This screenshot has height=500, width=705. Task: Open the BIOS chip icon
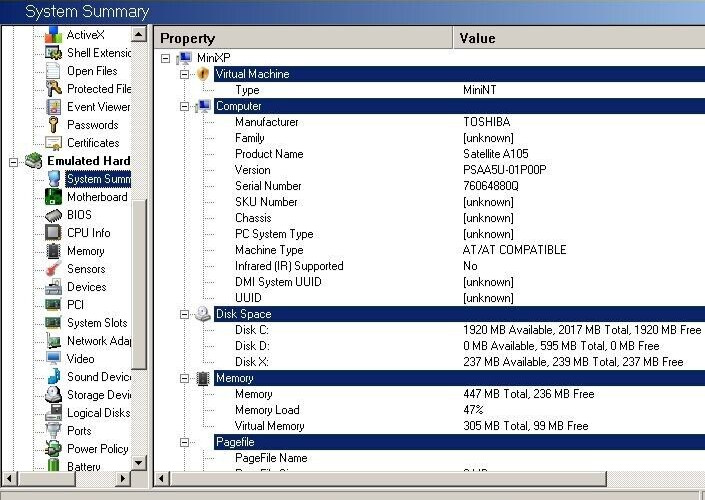(x=54, y=215)
